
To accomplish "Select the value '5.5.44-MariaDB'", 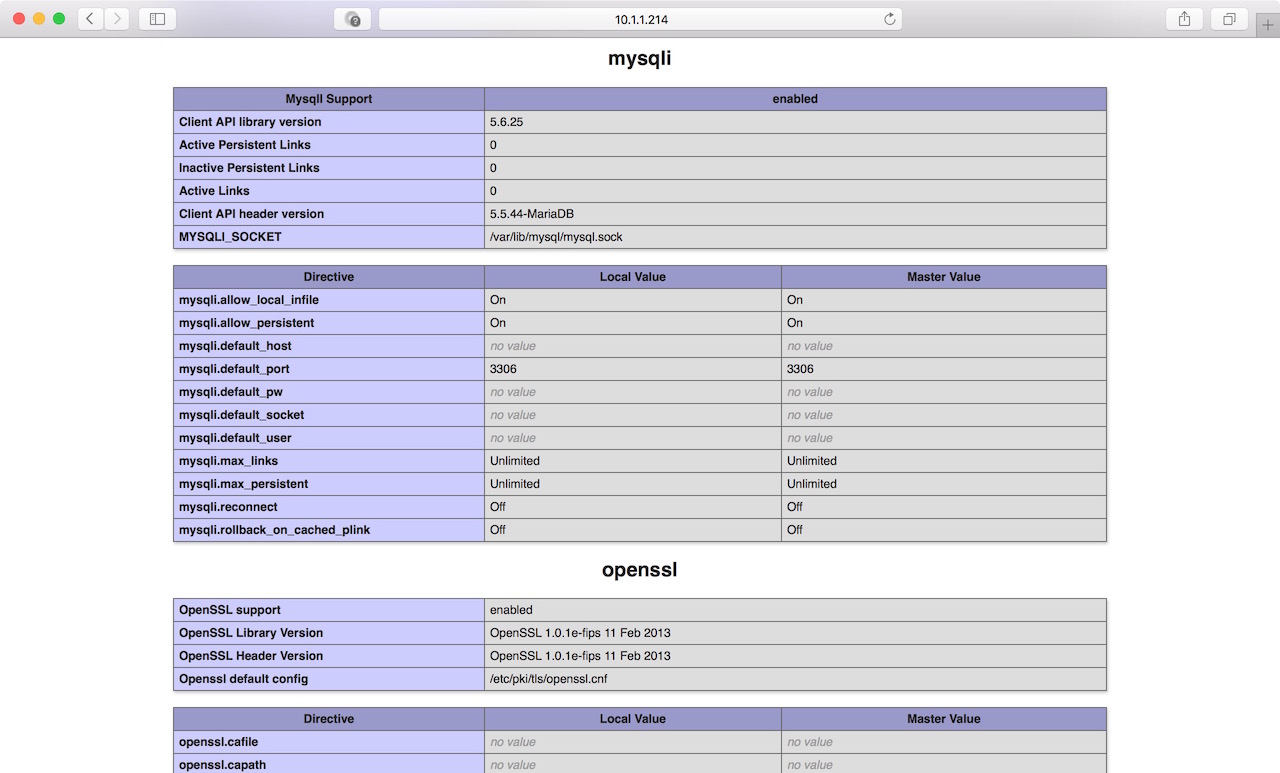I will point(531,214).
